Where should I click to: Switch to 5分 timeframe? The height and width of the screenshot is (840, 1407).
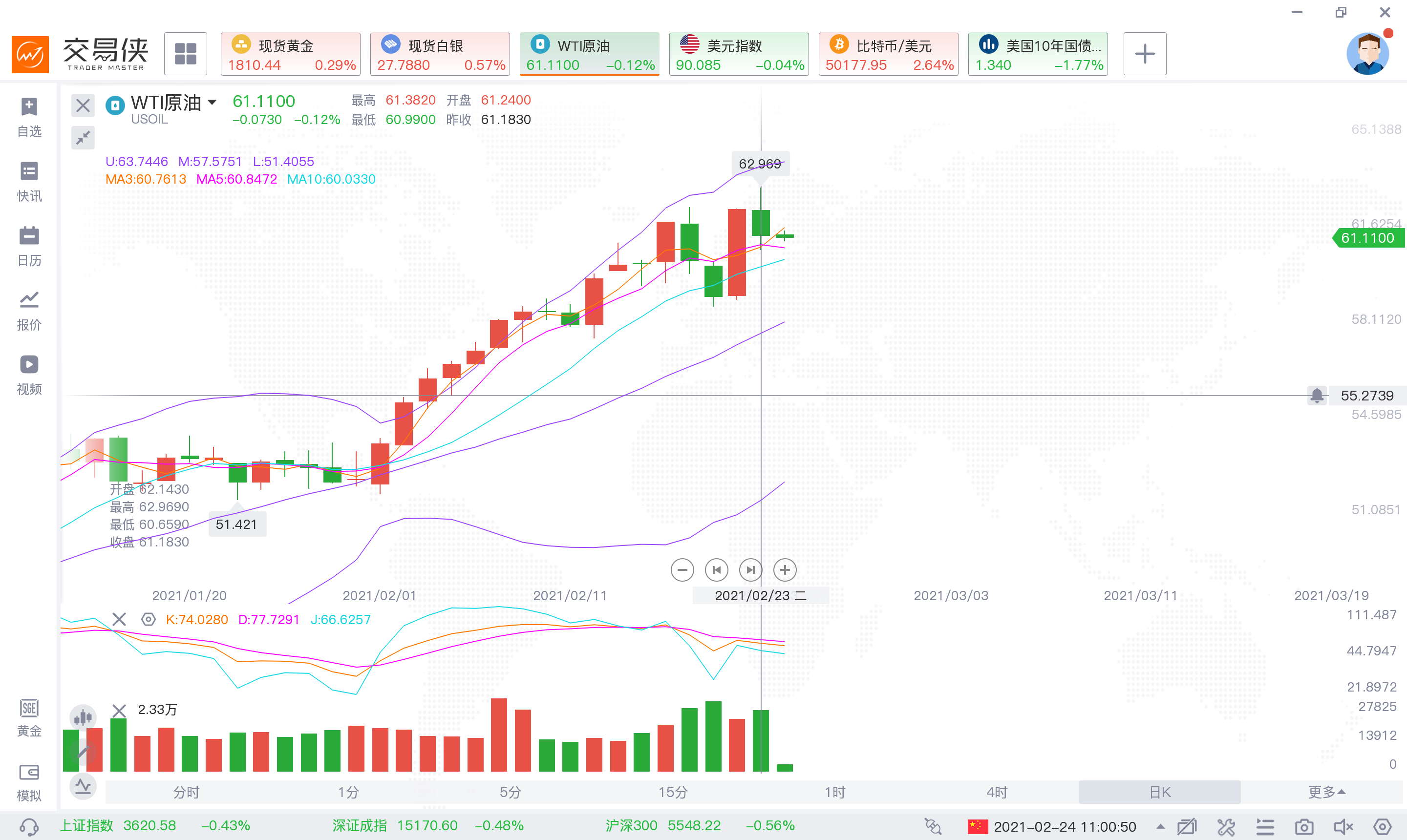(510, 792)
